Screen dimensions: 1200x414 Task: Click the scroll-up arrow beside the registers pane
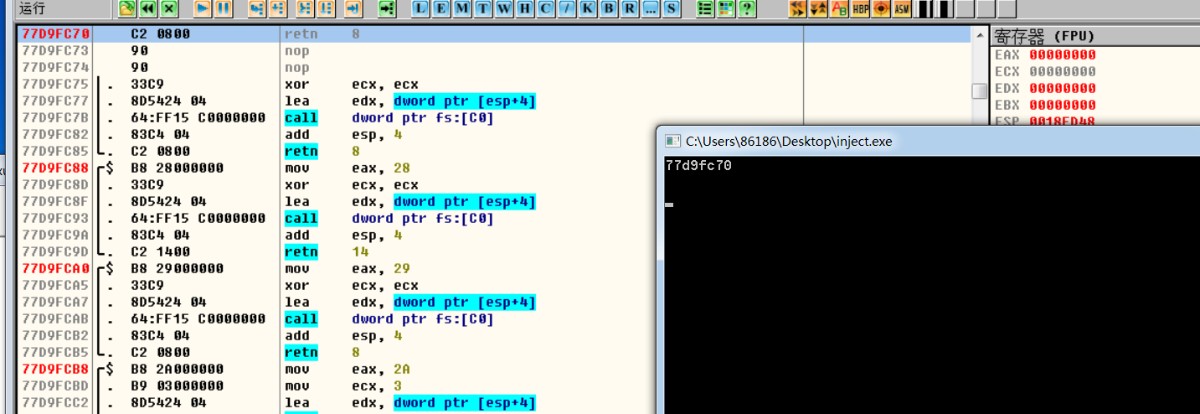click(981, 35)
